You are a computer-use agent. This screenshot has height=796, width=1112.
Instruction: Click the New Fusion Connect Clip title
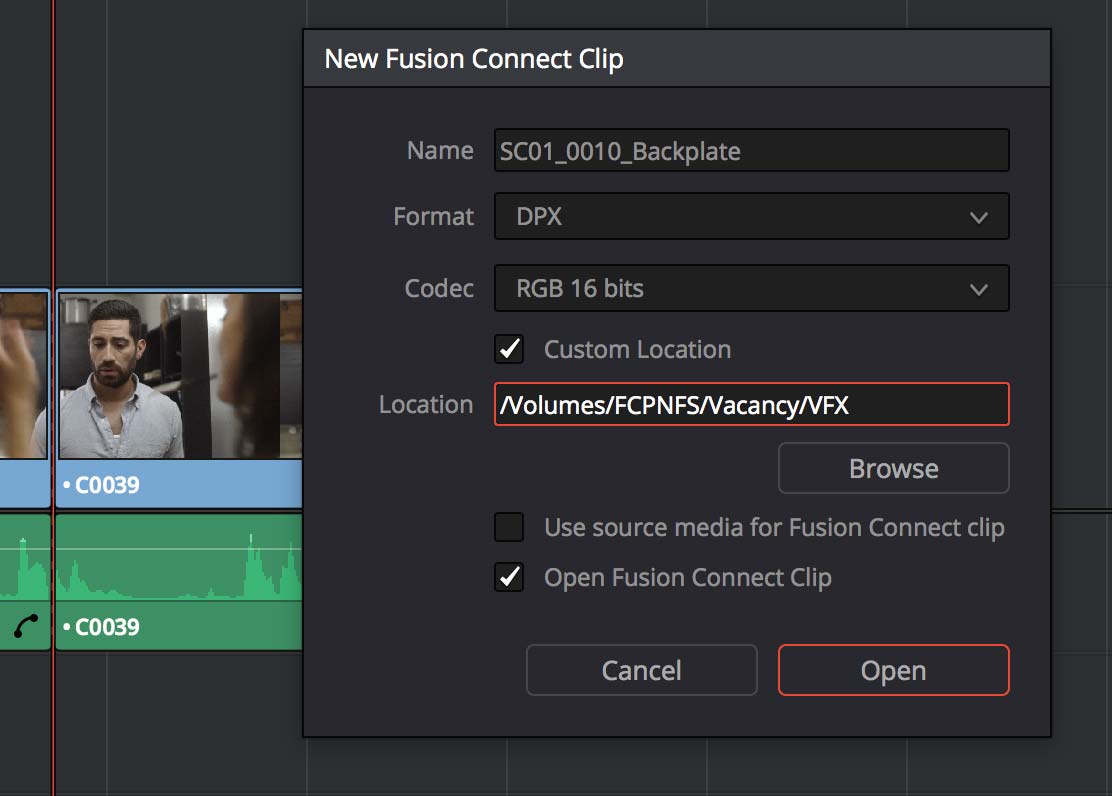[x=474, y=59]
